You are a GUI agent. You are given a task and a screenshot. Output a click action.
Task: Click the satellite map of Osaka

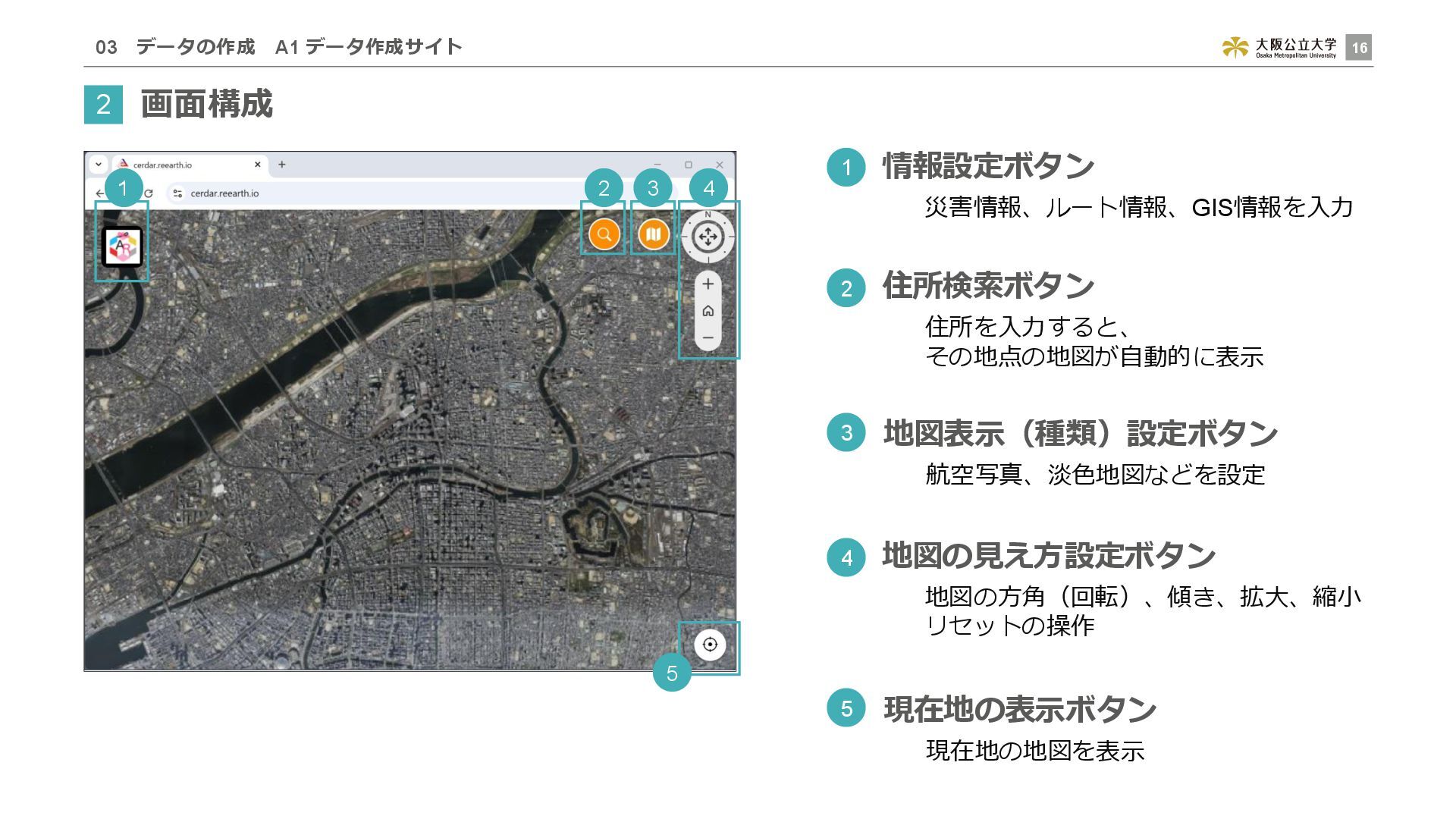tap(409, 440)
